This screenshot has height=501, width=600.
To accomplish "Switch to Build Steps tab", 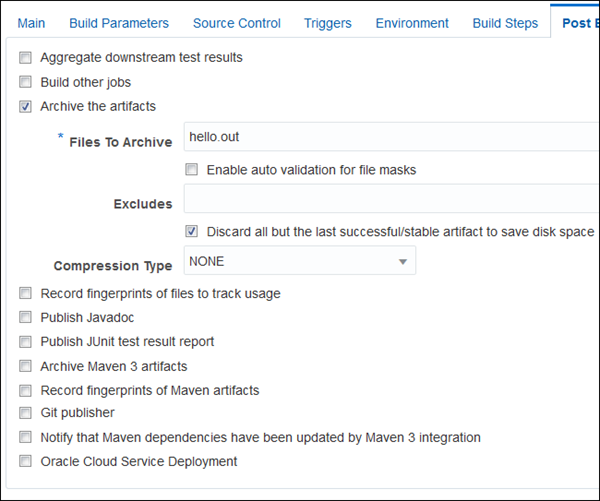I will (505, 23).
